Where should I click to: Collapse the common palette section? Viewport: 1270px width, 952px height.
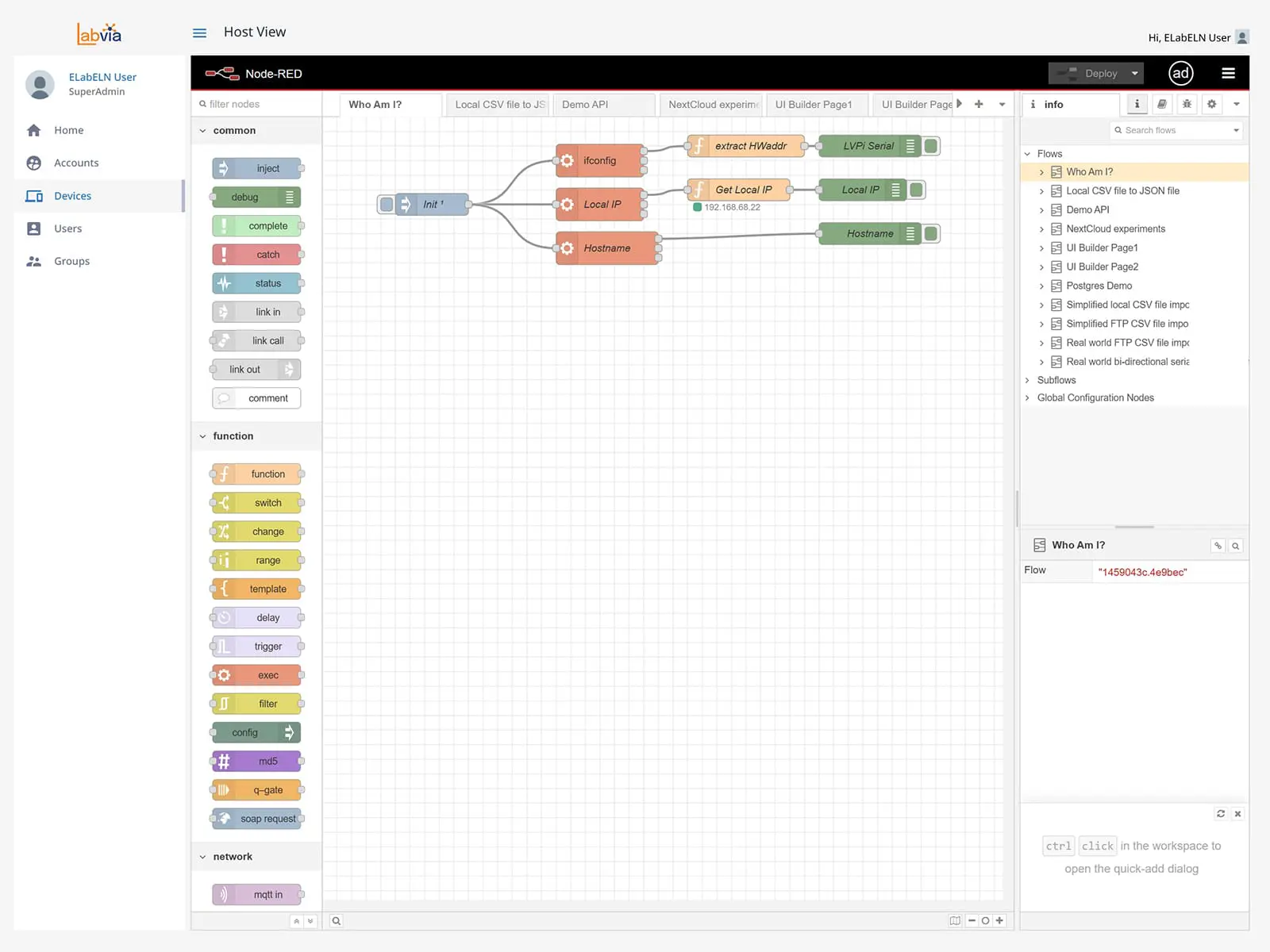pyautogui.click(x=202, y=130)
